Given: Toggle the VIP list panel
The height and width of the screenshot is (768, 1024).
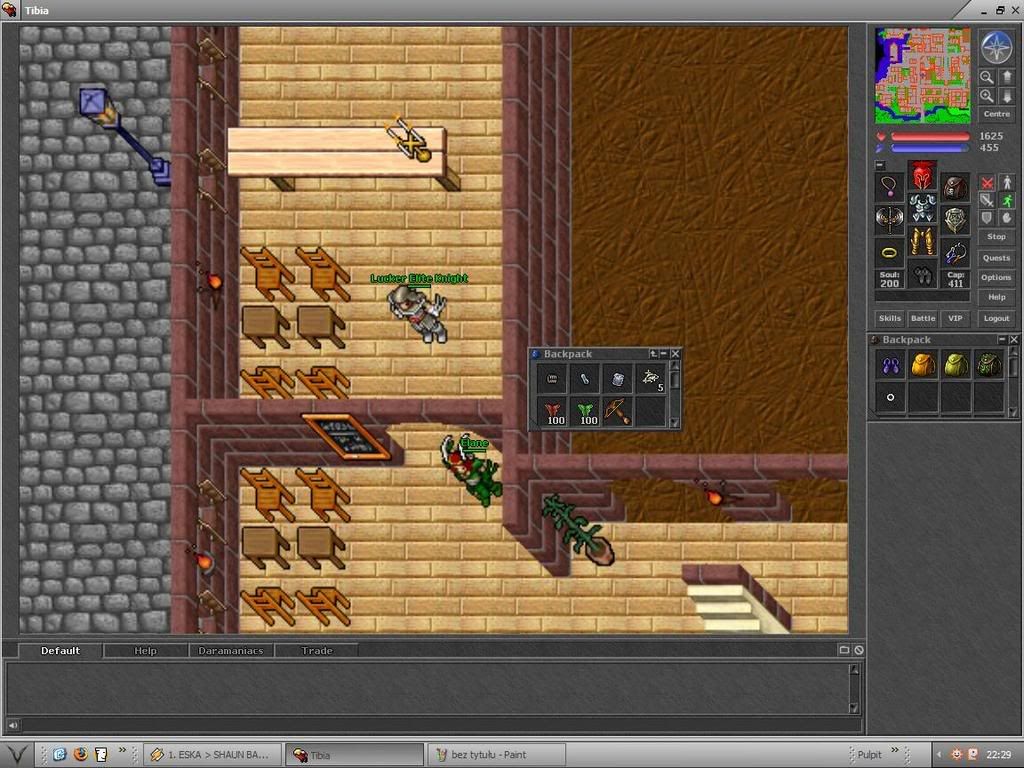Looking at the screenshot, I should [955, 319].
